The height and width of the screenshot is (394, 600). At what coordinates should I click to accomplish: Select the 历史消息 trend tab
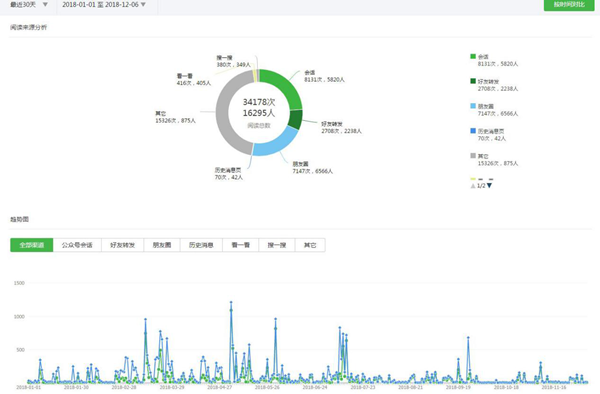(201, 245)
